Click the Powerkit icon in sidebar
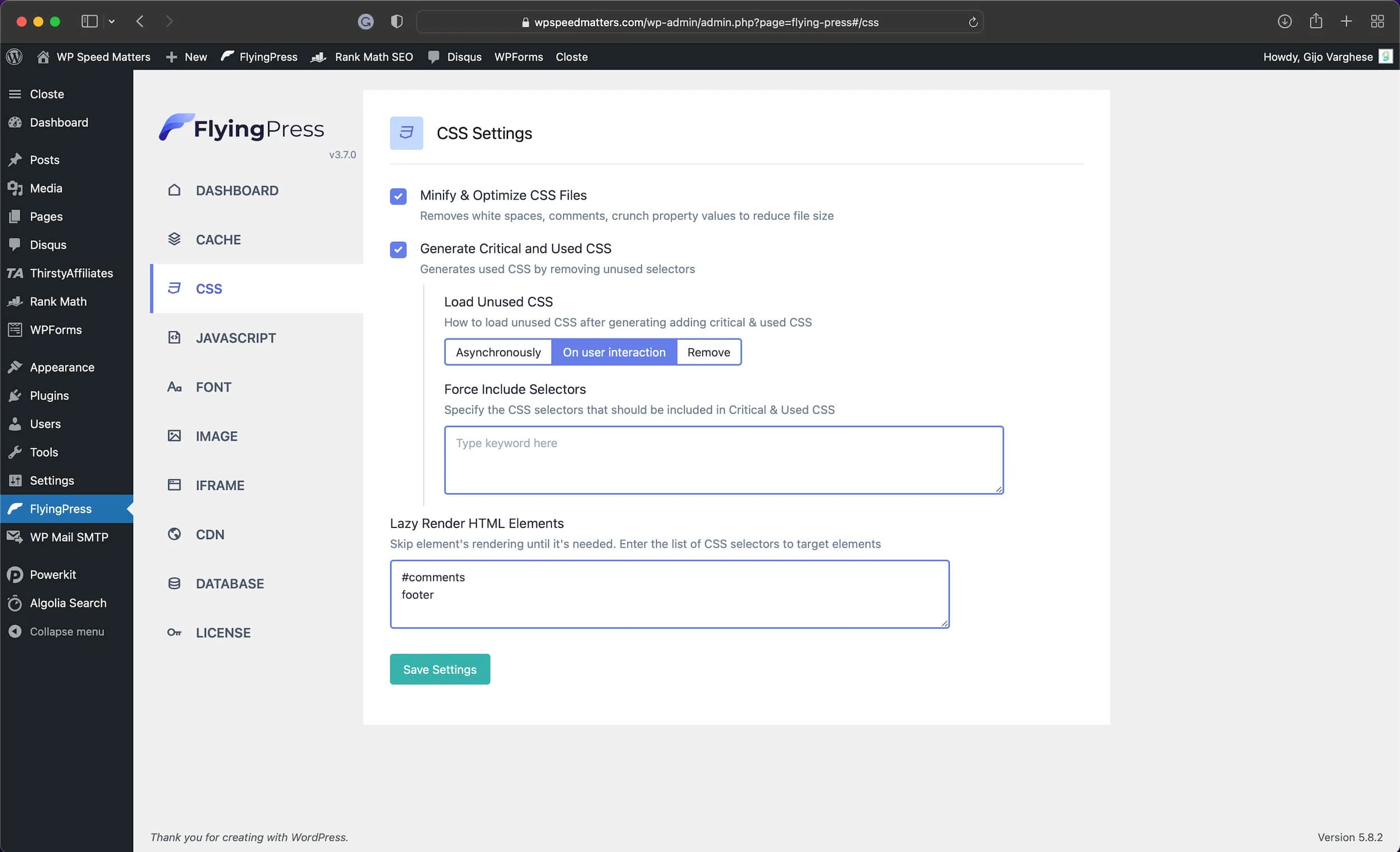Viewport: 1400px width, 852px height. tap(15, 575)
